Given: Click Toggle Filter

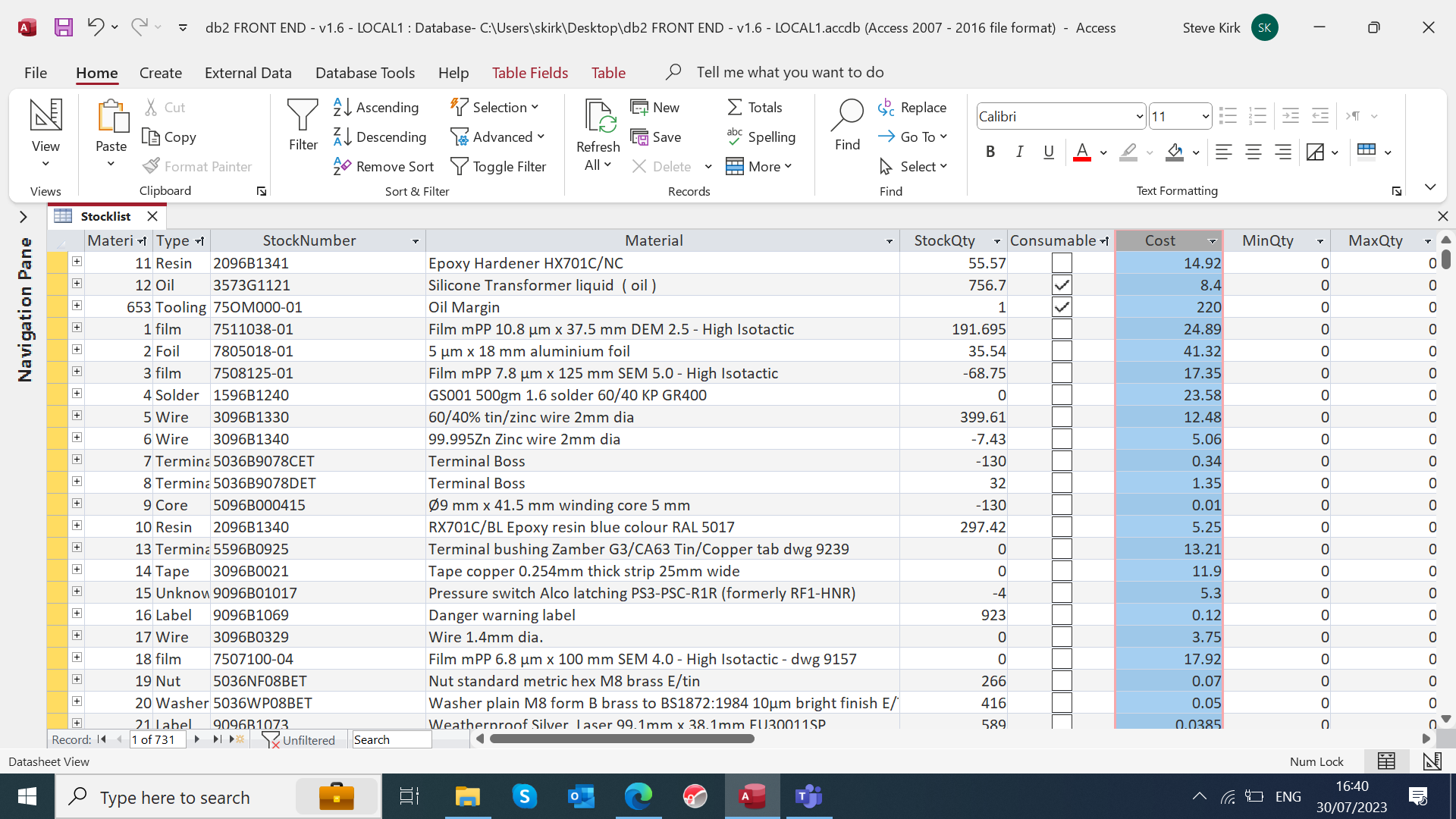Looking at the screenshot, I should point(498,166).
